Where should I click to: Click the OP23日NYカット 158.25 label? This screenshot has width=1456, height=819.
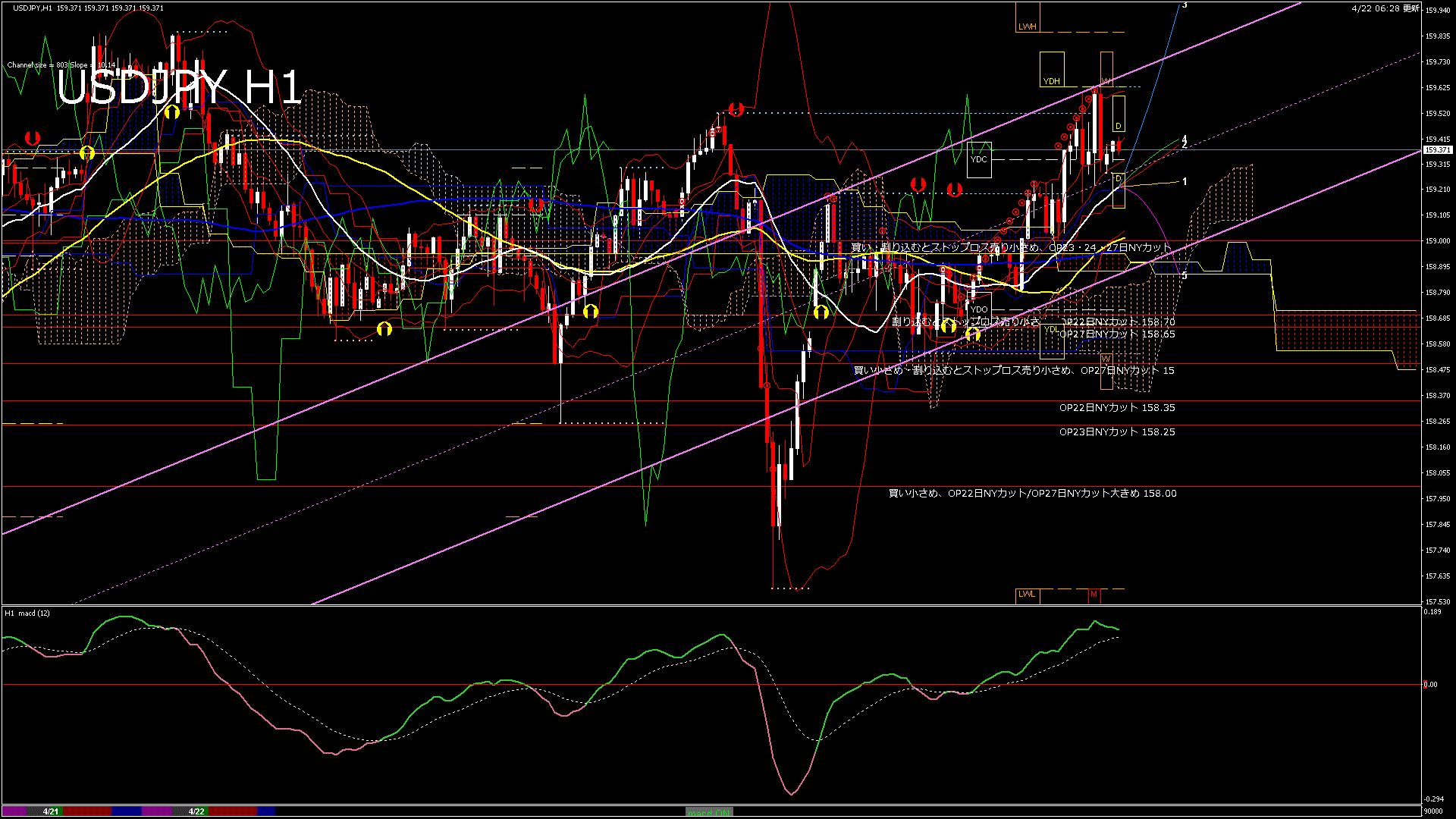pos(1117,432)
